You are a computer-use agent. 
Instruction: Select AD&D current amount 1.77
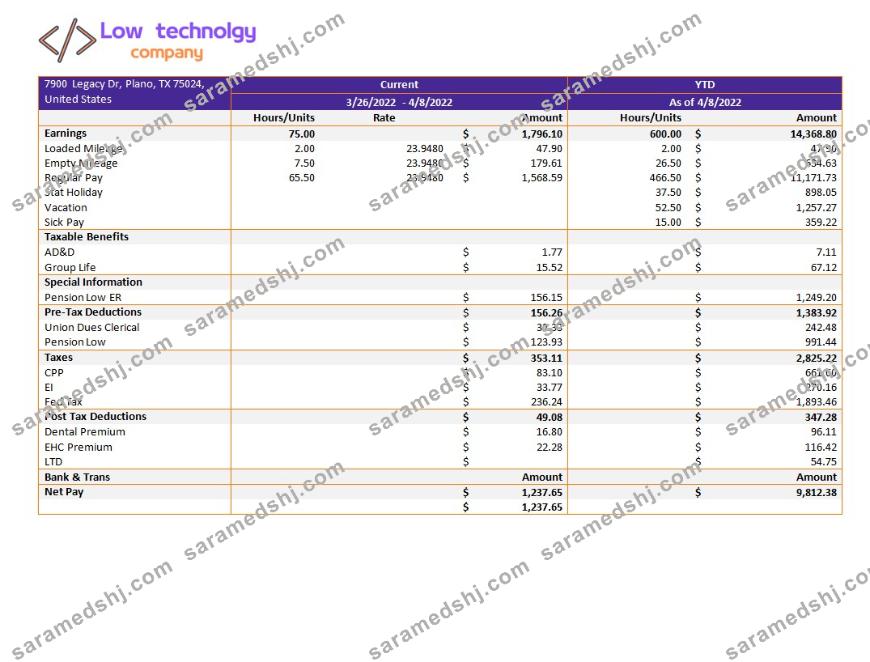pyautogui.click(x=552, y=252)
